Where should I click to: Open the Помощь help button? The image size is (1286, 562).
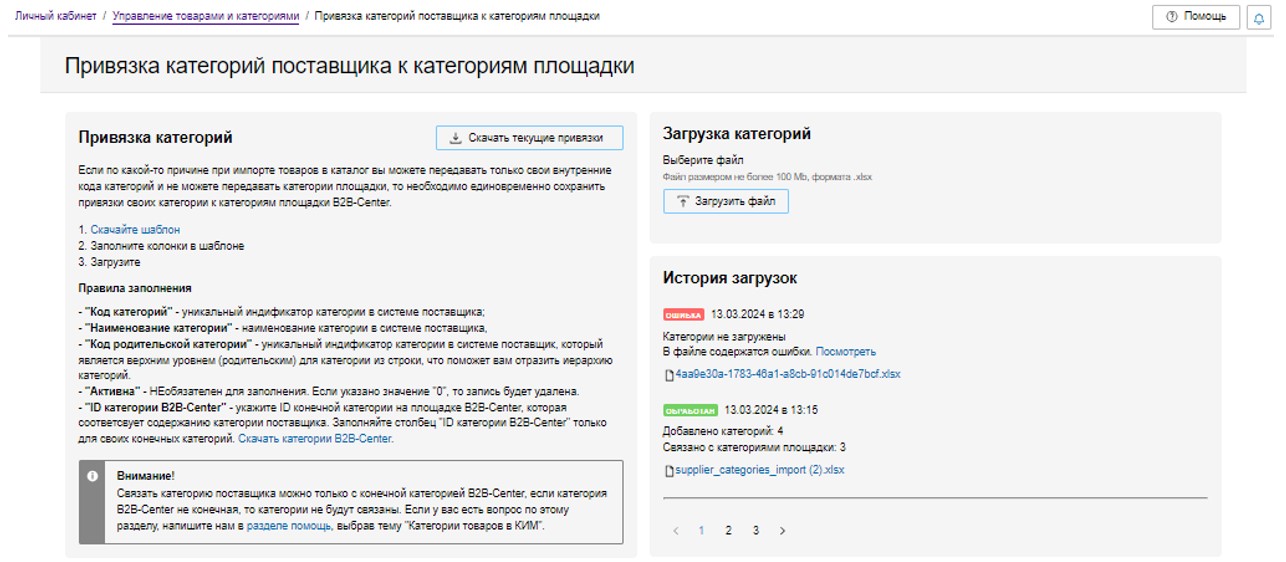(1196, 17)
